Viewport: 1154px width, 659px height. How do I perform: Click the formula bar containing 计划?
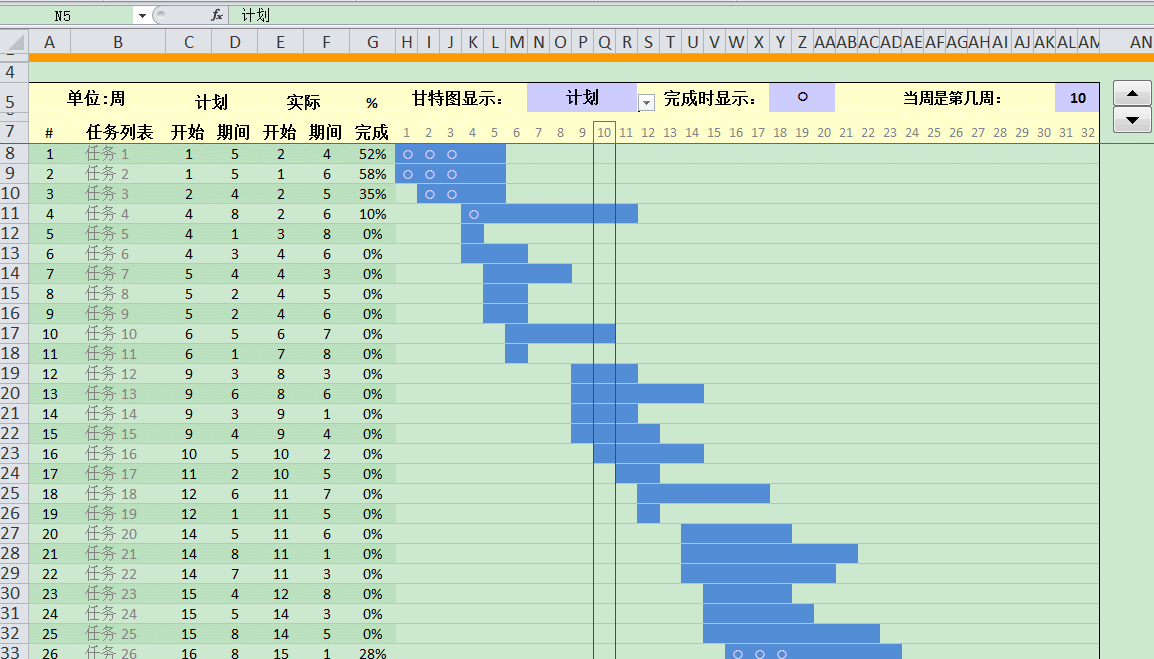tap(690, 15)
